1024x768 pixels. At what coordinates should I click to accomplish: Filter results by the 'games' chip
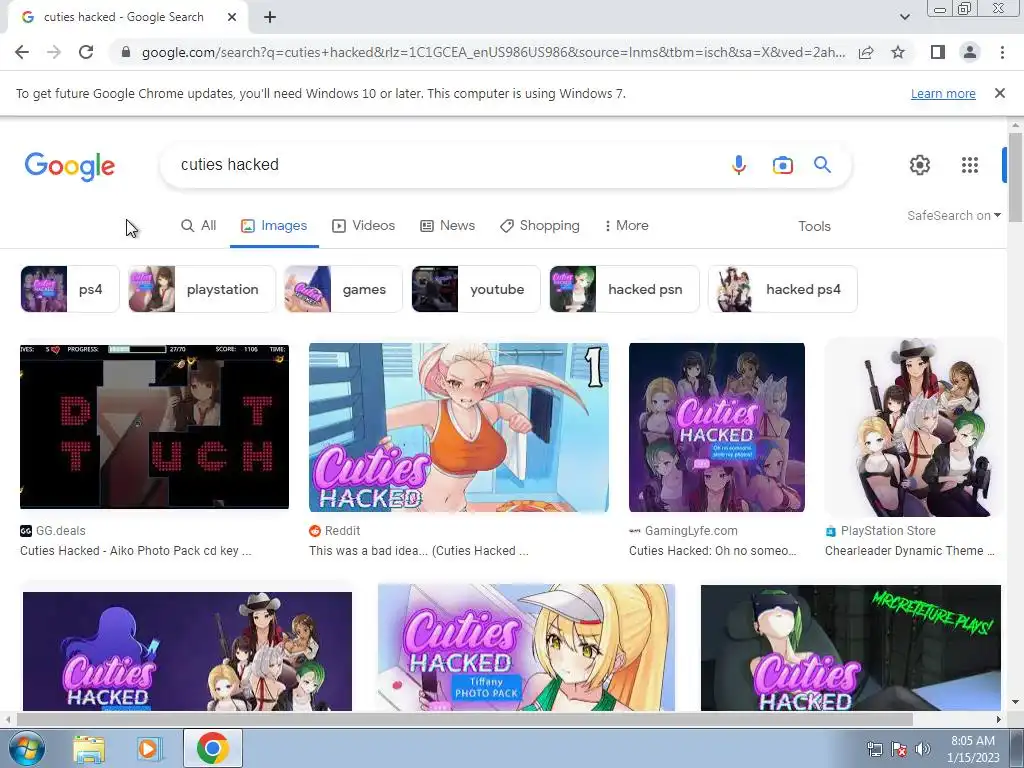[344, 289]
